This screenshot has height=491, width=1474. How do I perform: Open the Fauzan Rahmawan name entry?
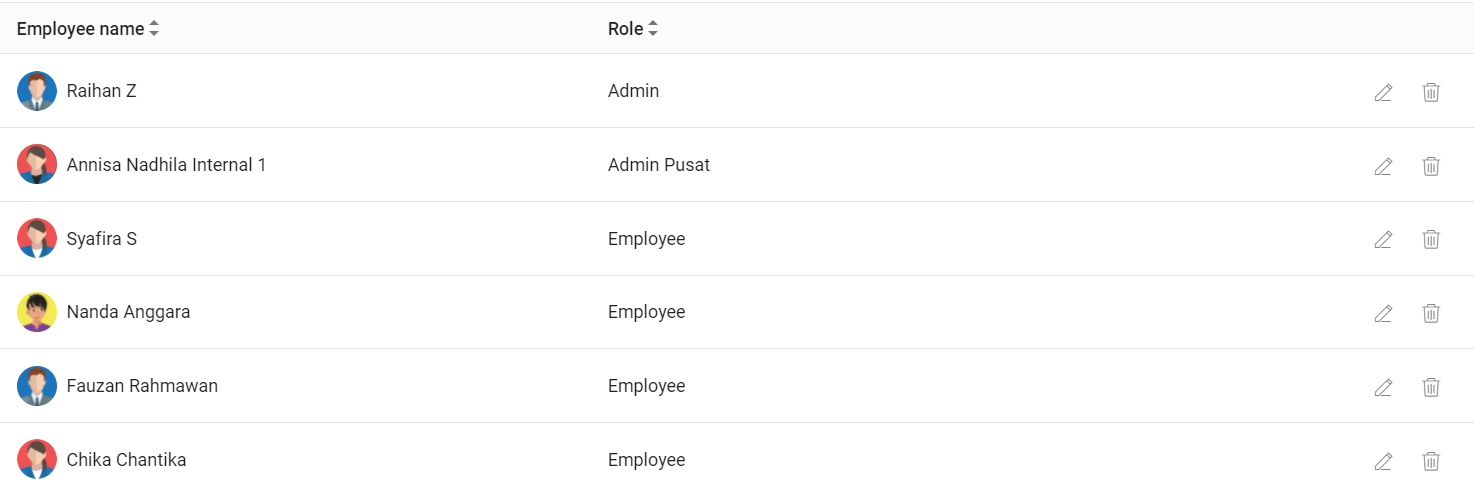click(142, 386)
